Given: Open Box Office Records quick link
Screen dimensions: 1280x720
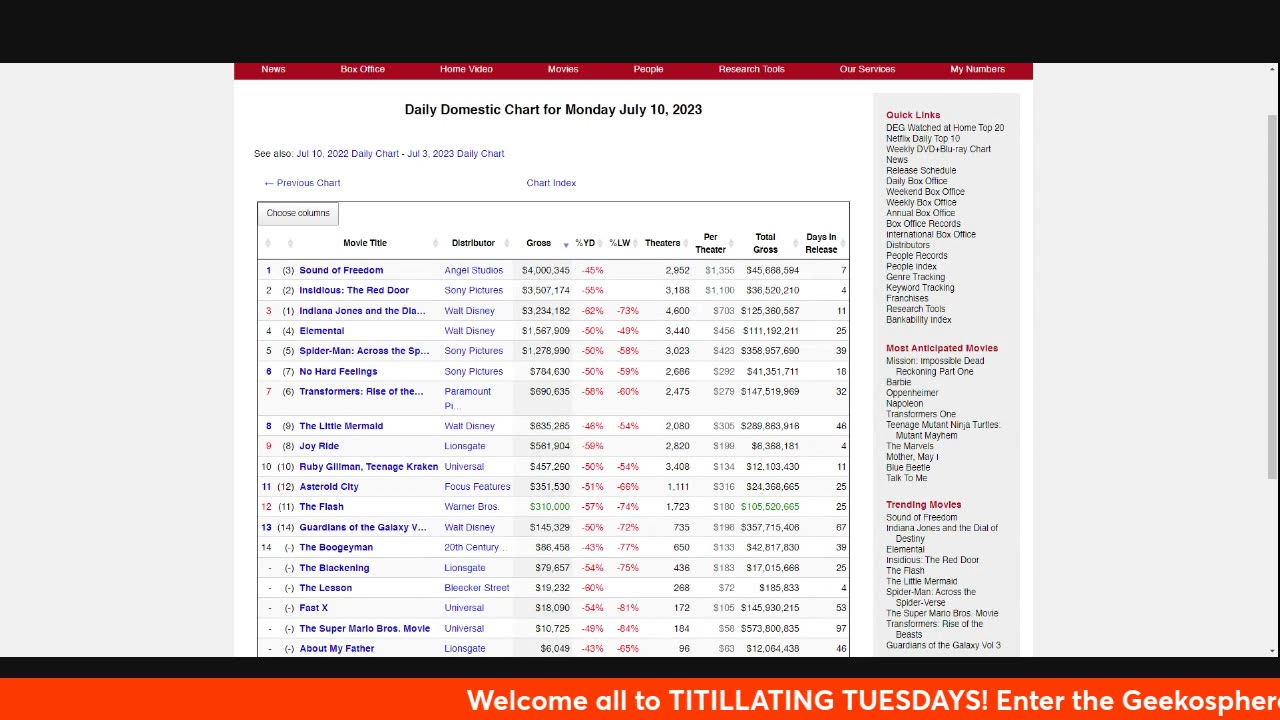Looking at the screenshot, I should (923, 224).
